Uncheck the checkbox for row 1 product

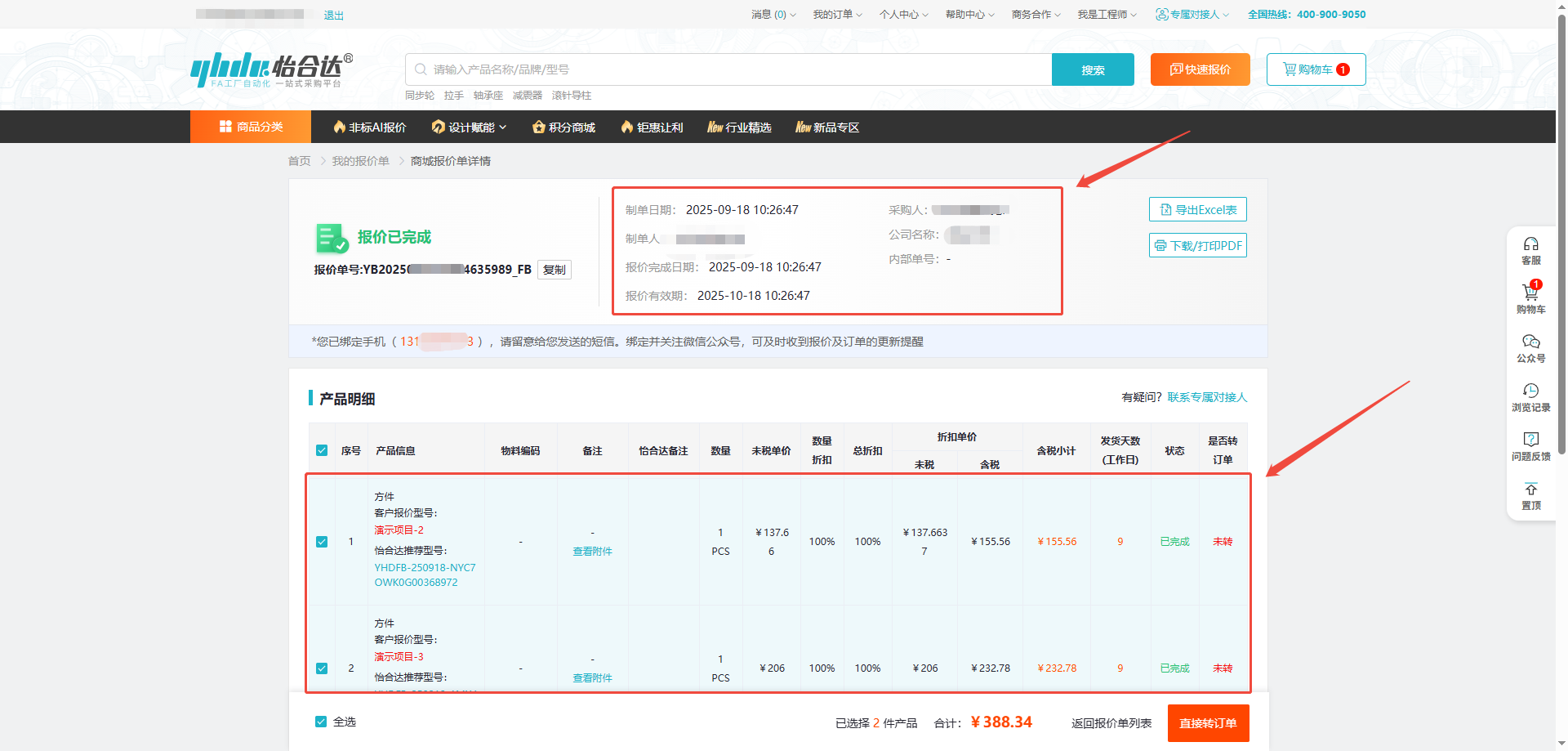322,542
